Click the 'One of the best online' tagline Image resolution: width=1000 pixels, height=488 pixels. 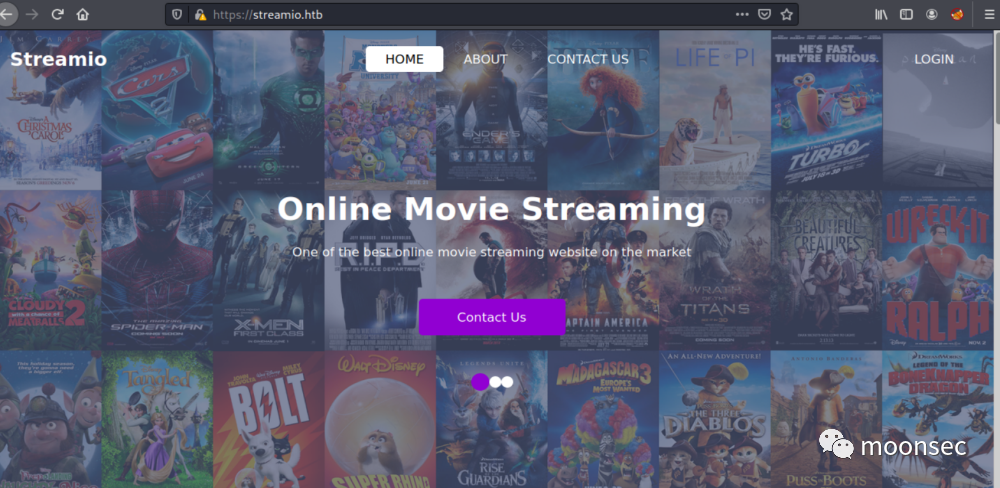492,252
